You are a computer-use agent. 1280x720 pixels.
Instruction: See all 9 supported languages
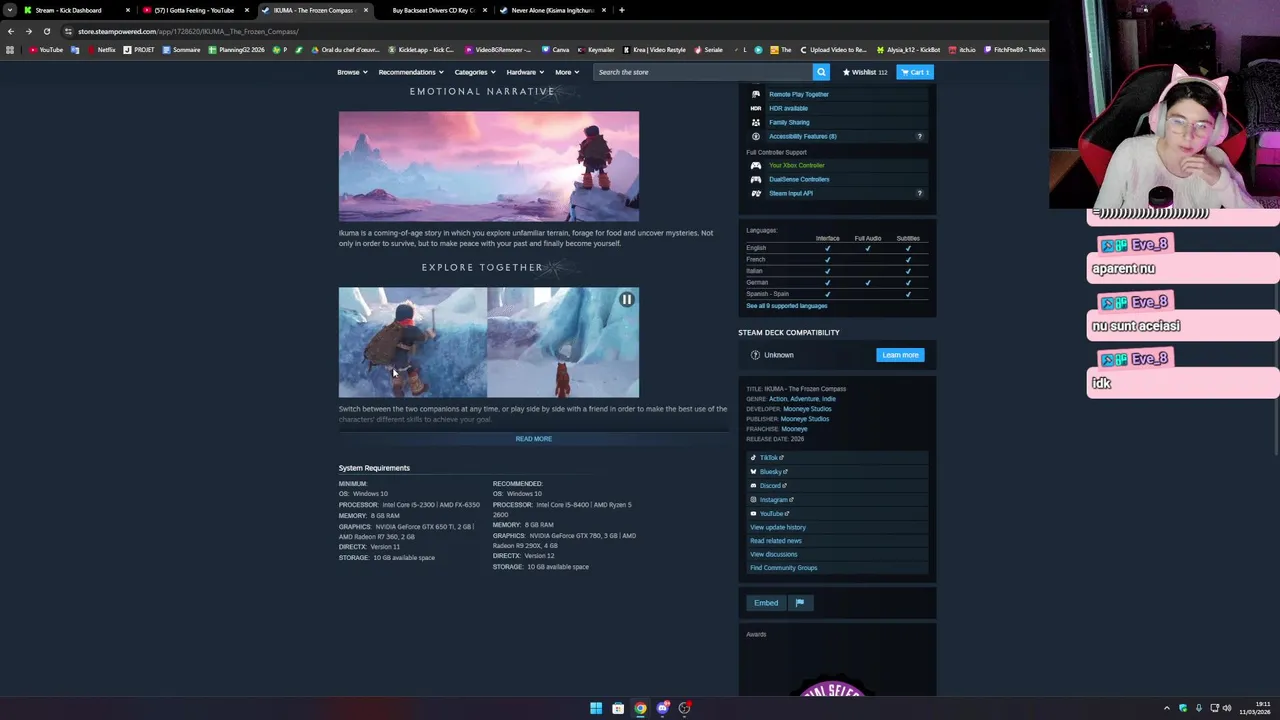[x=786, y=306]
